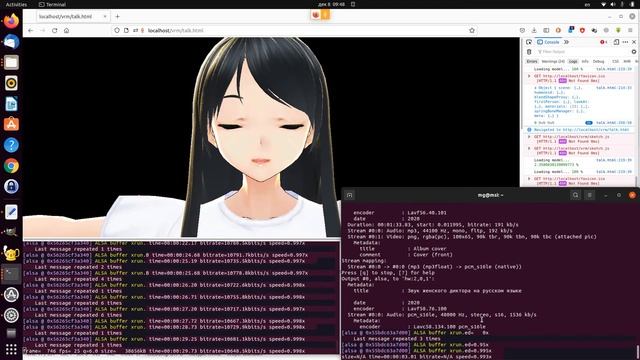Image resolution: width=640 pixels, height=360 pixels.
Task: Open a new Firefox tab
Action: click(x=118, y=16)
